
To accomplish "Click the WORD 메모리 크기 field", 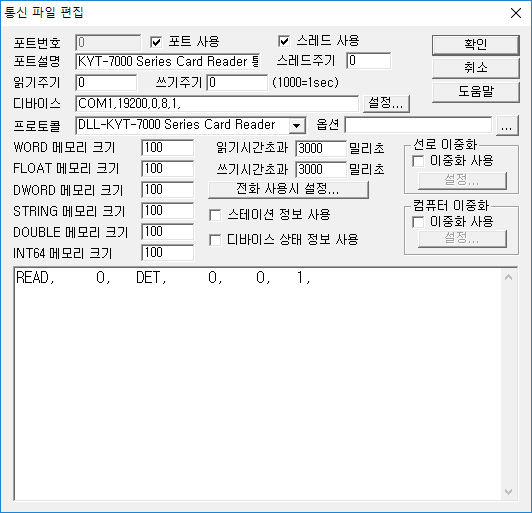I will 168,148.
